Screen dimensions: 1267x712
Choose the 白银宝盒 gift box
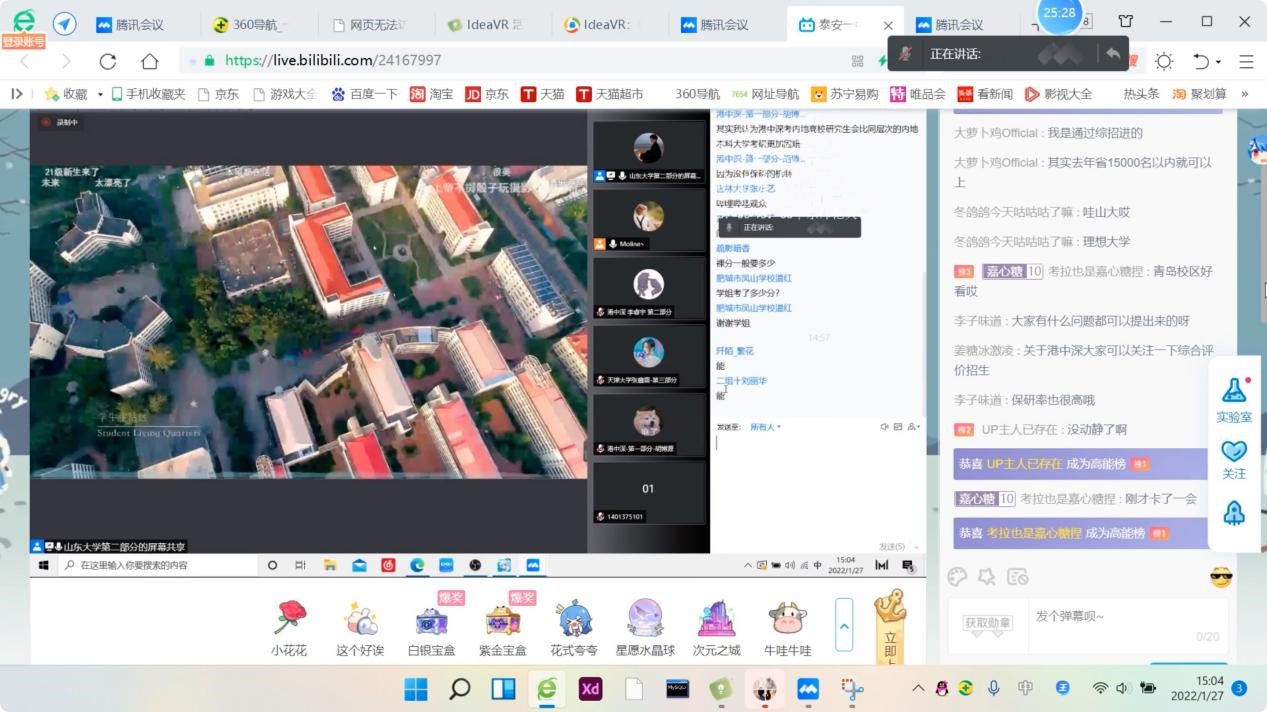[x=431, y=619]
